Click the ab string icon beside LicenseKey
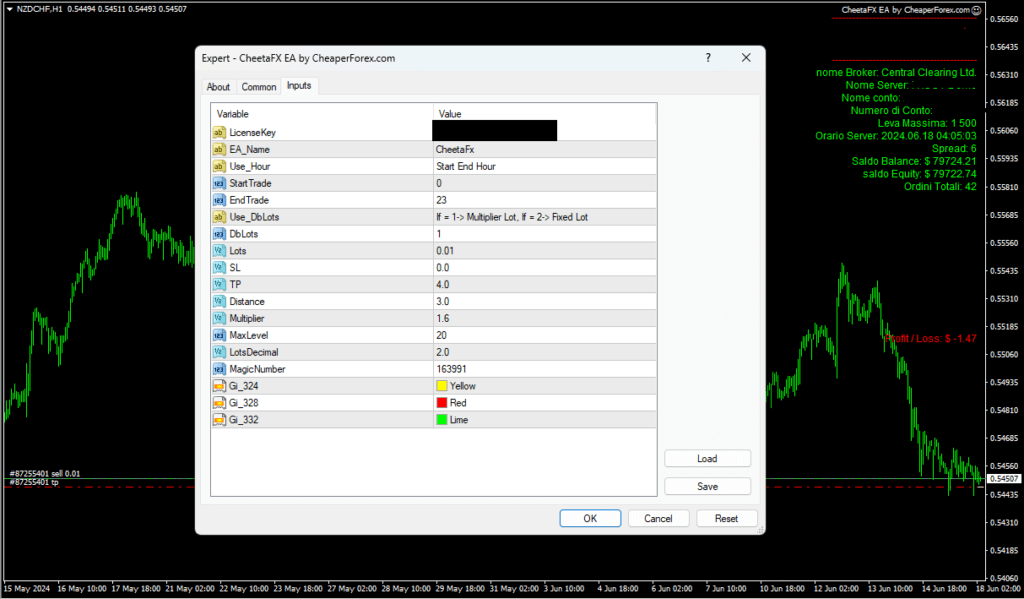This screenshot has height=599, width=1024. click(219, 132)
